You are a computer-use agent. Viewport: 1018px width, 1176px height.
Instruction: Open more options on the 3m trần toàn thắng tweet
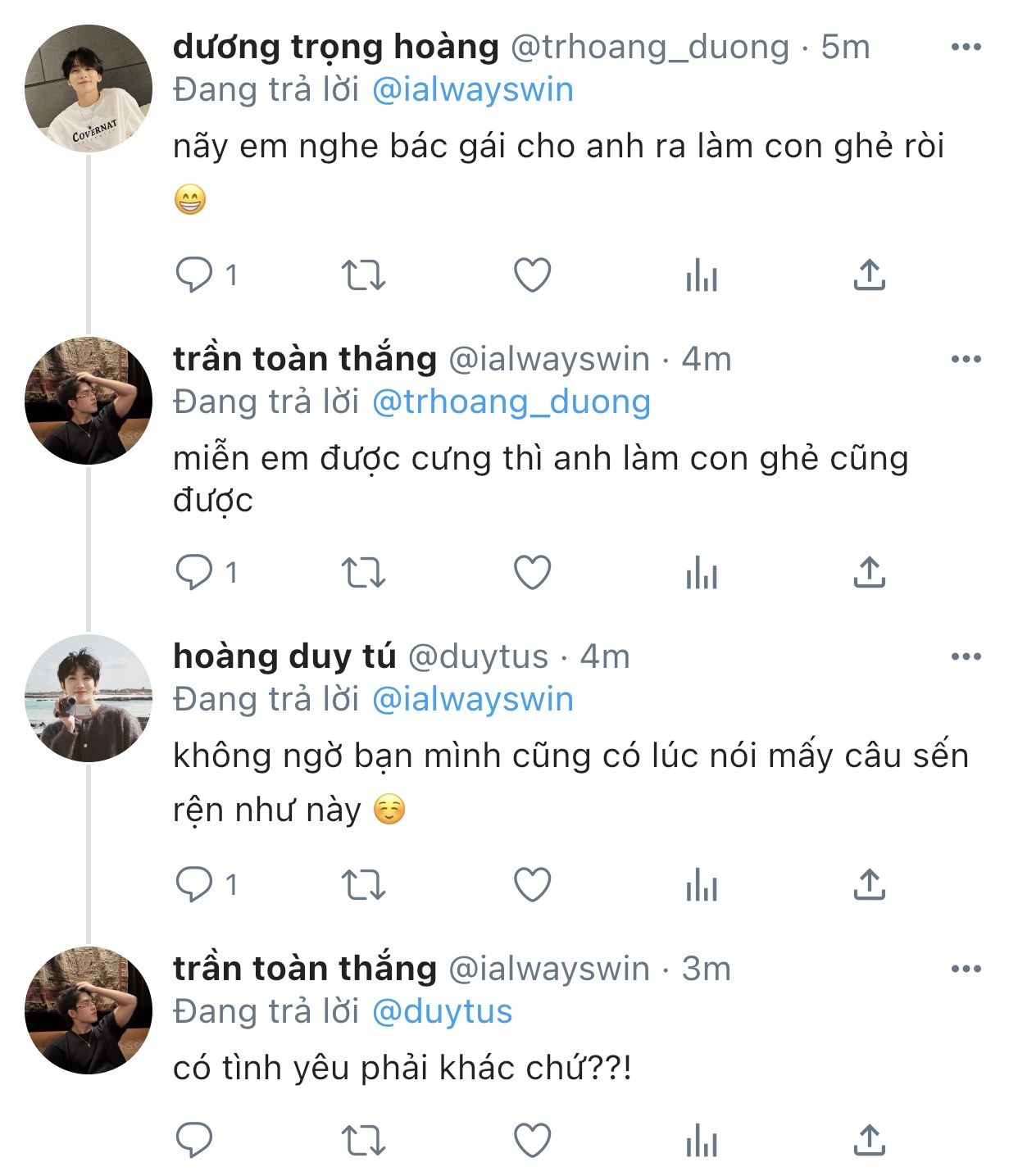966,969
